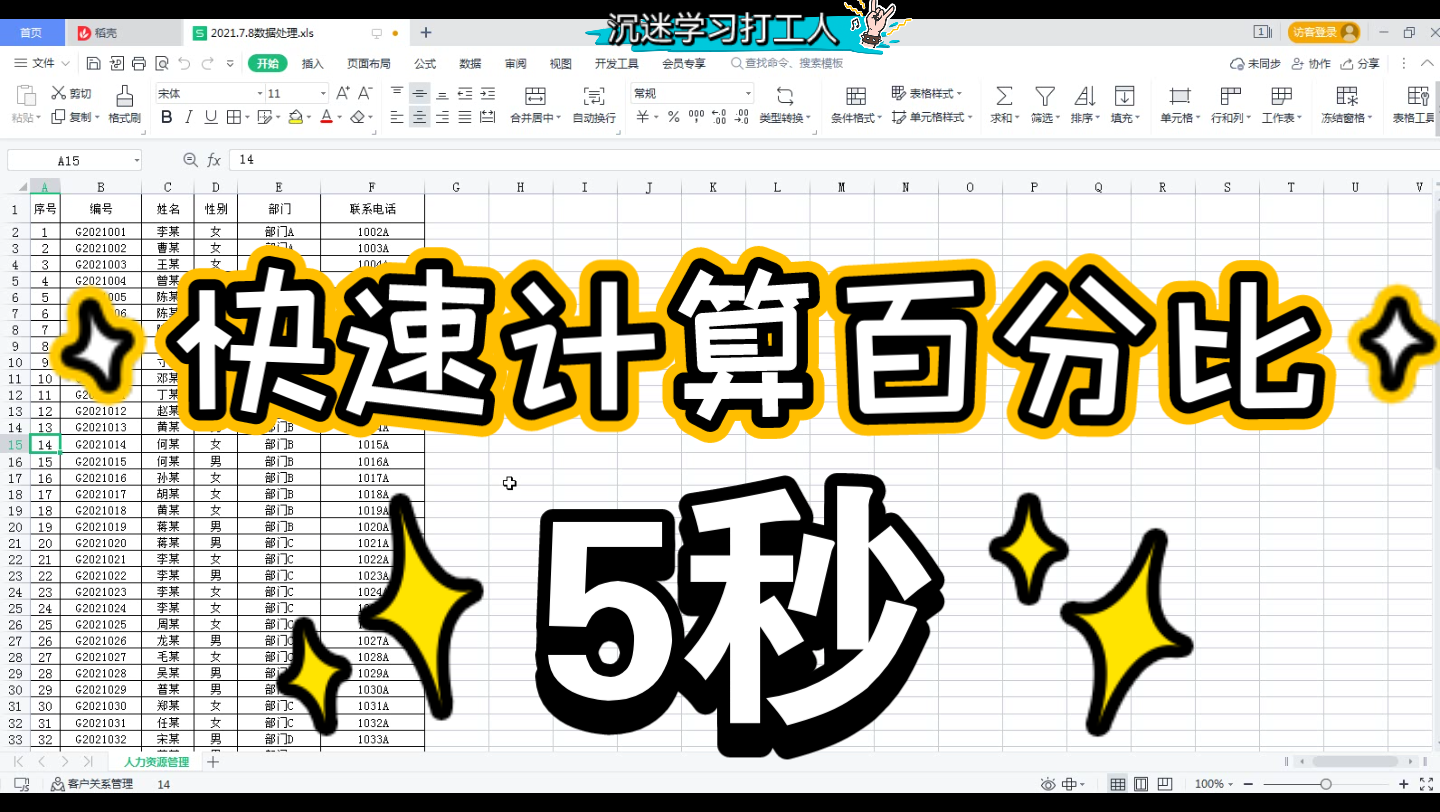1440x812 pixels.
Task: Open Print Preview icon
Action: pos(160,63)
